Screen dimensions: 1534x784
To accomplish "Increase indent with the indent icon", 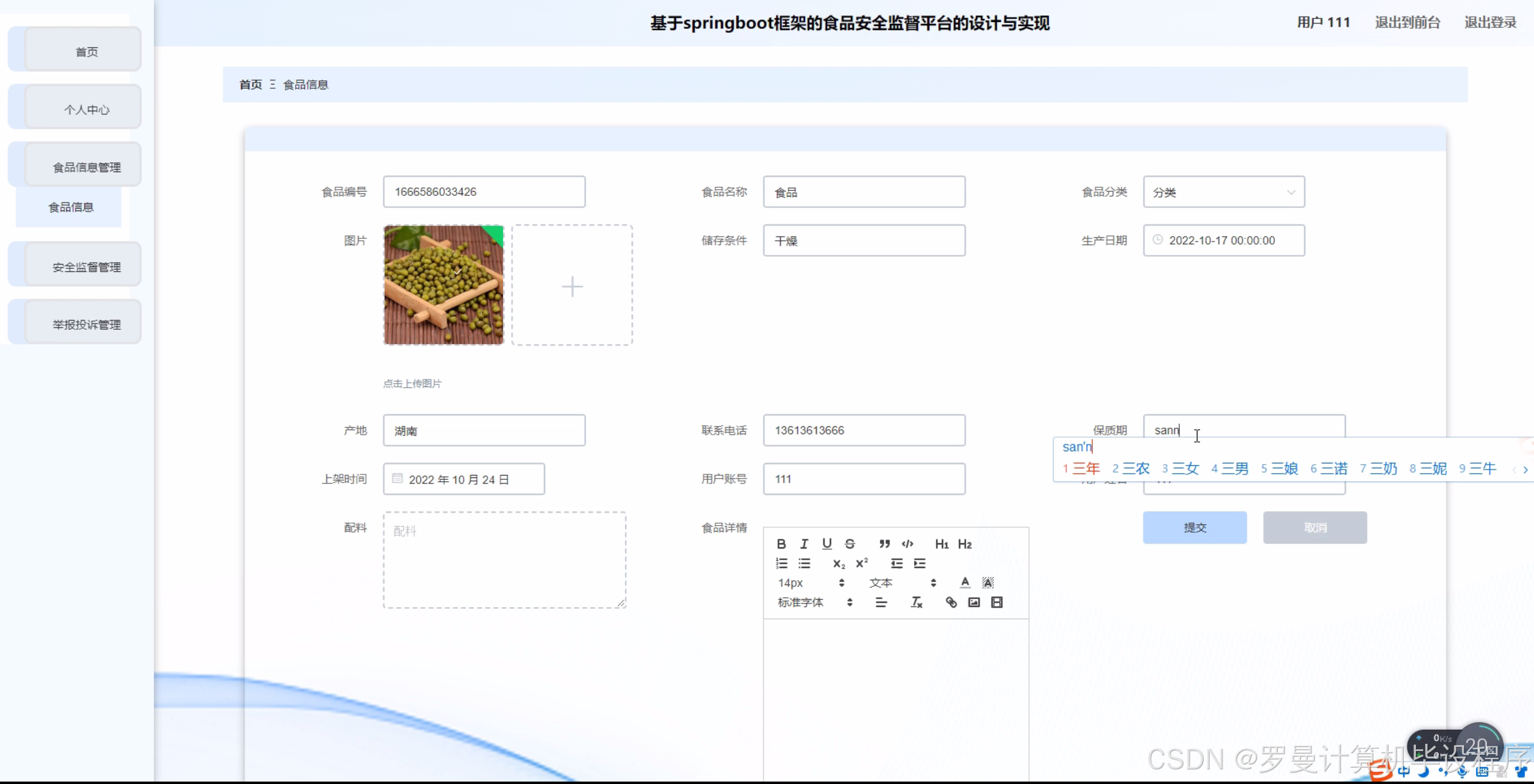I will pyautogui.click(x=919, y=563).
